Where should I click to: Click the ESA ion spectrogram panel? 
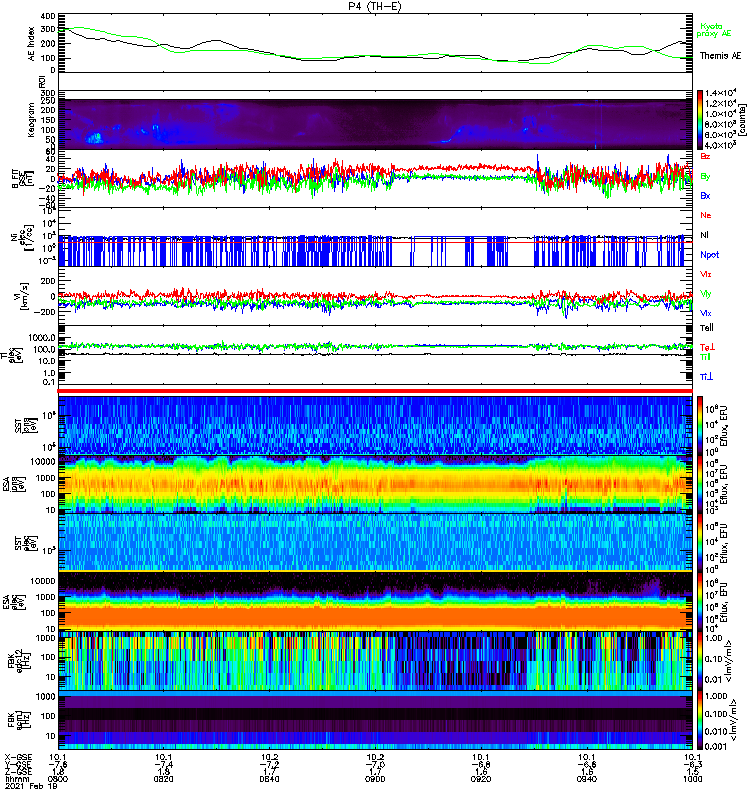375,484
